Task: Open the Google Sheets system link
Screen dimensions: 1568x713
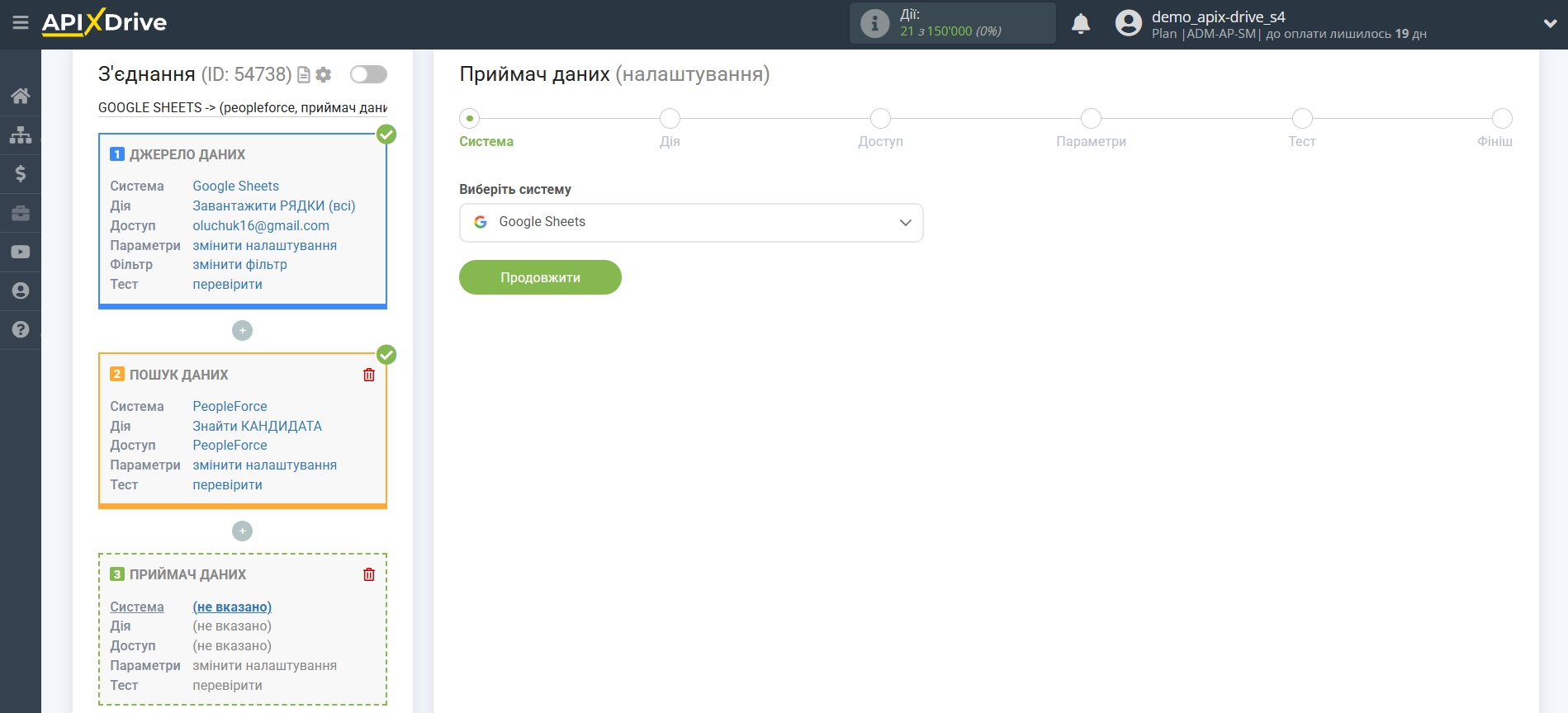Action: [235, 186]
